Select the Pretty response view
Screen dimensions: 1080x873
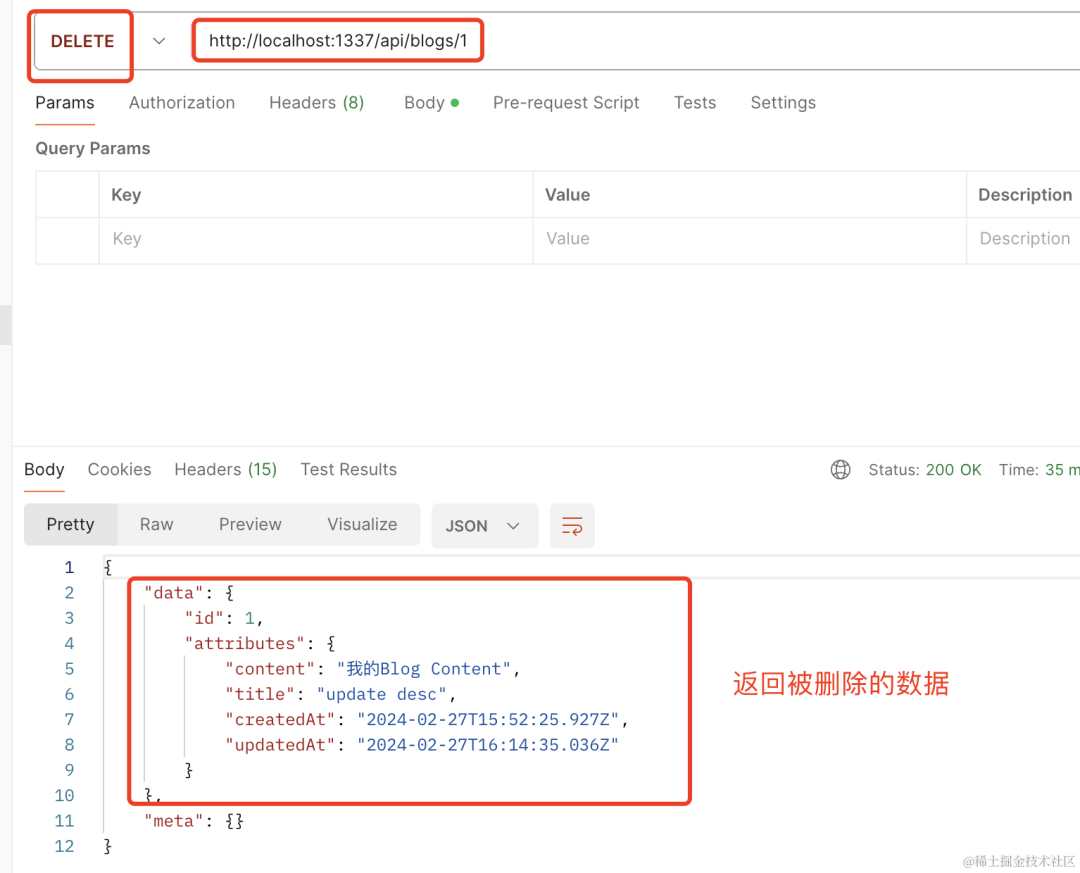coord(70,524)
